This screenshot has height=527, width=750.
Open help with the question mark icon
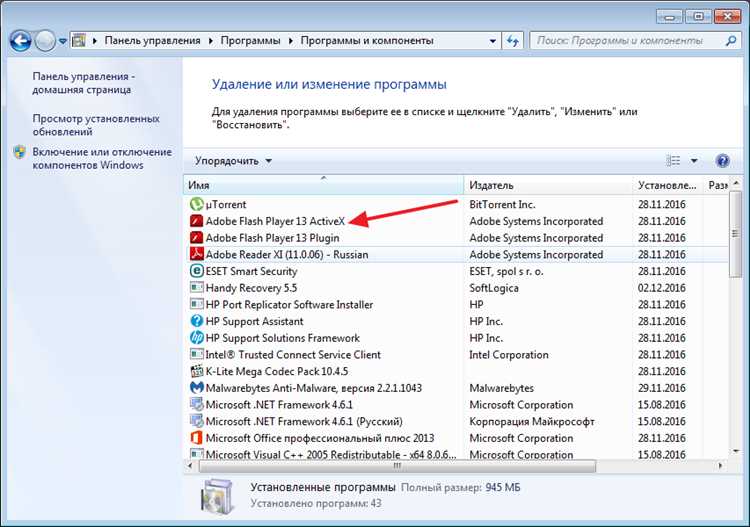722,160
